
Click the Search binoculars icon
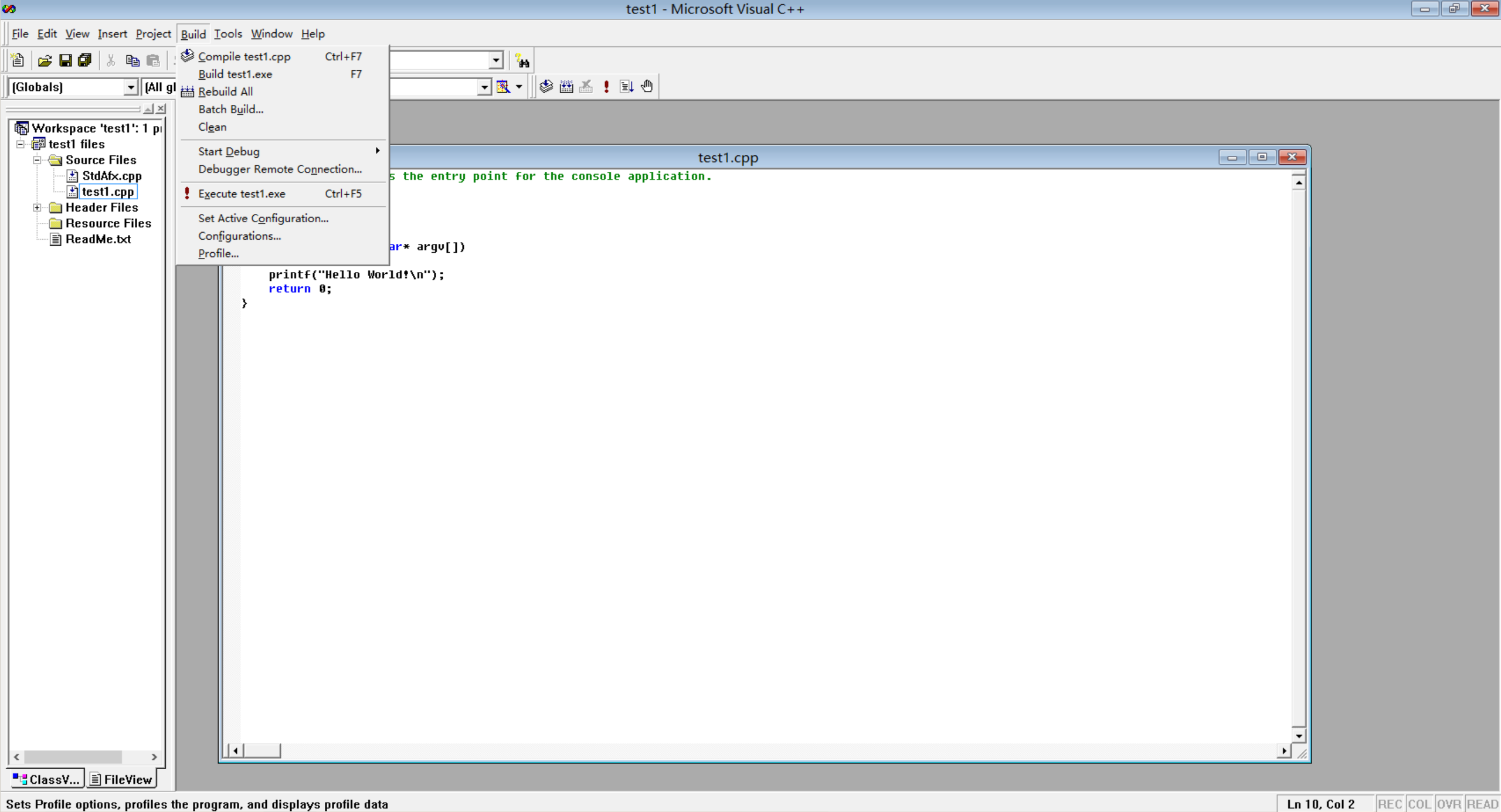pos(522,61)
